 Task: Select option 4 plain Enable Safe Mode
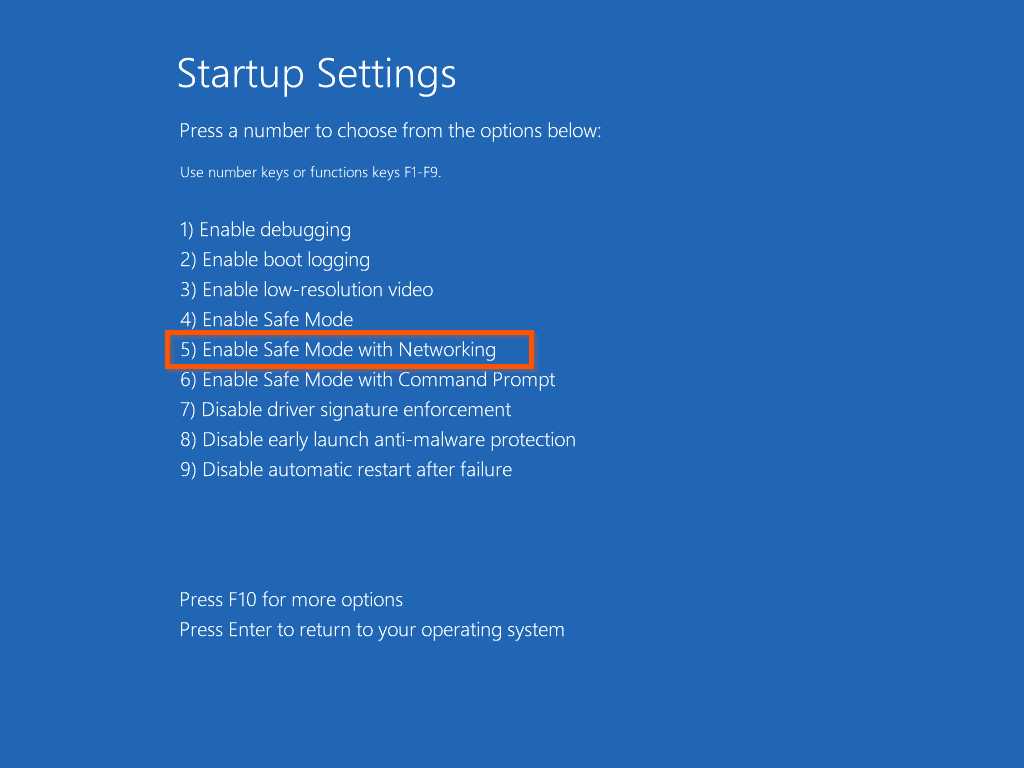pos(266,320)
